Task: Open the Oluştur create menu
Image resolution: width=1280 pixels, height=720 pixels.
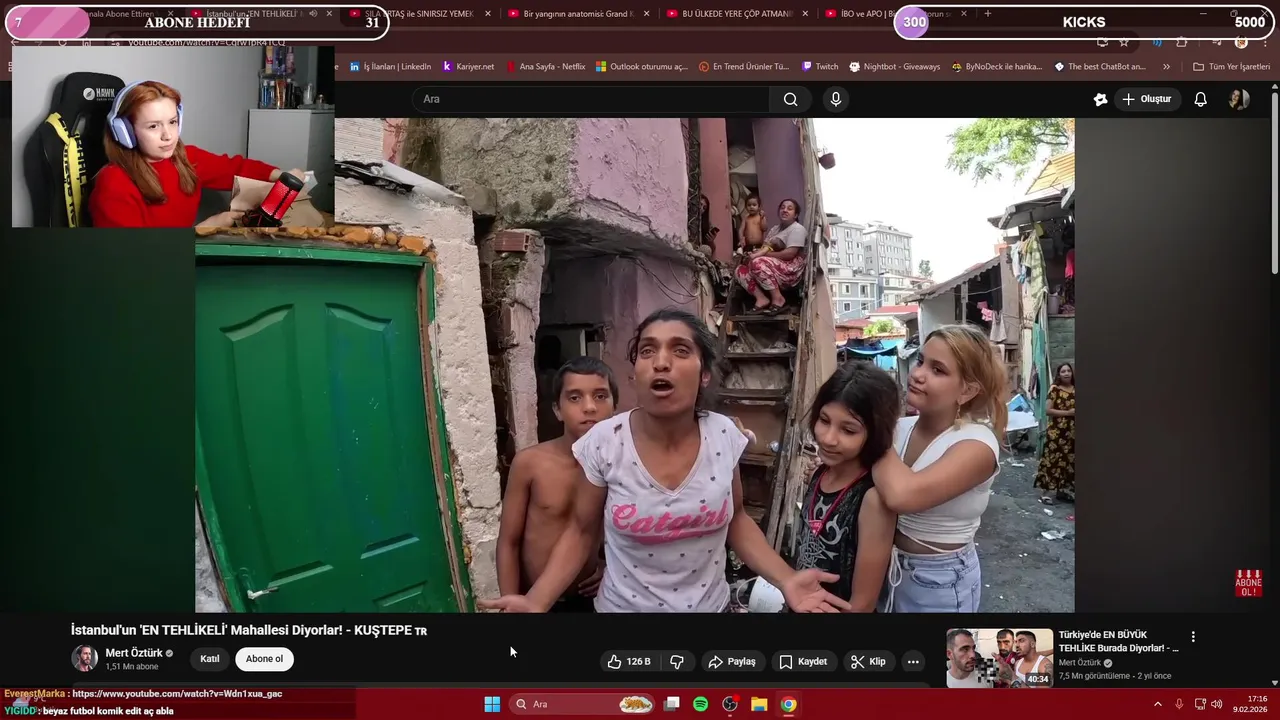Action: [1146, 99]
